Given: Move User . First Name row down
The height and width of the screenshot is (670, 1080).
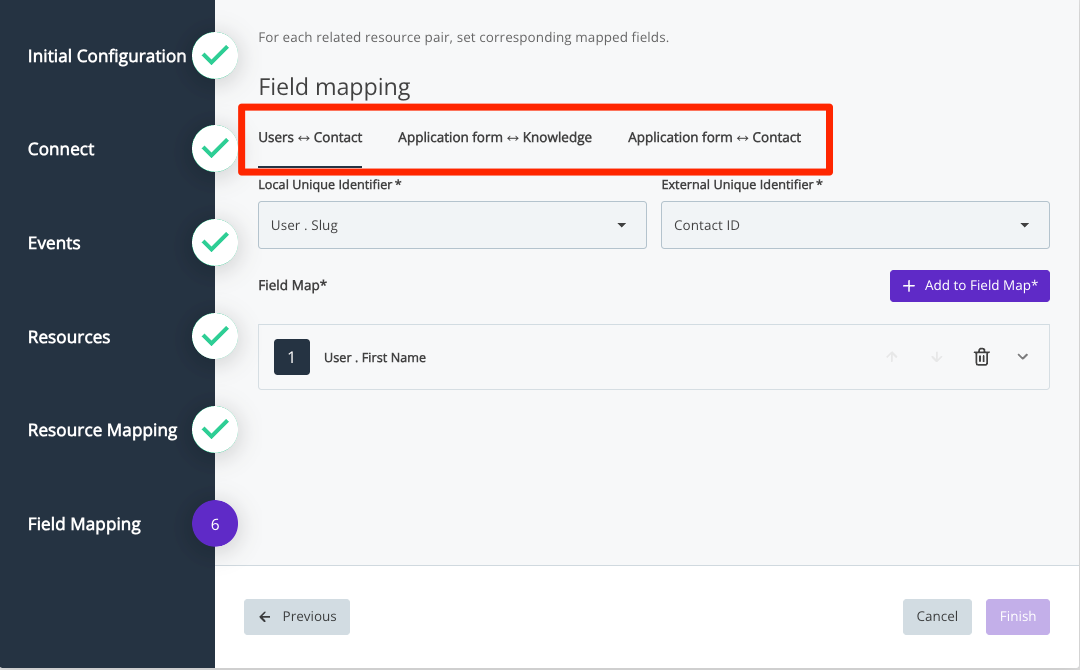Looking at the screenshot, I should 936,357.
